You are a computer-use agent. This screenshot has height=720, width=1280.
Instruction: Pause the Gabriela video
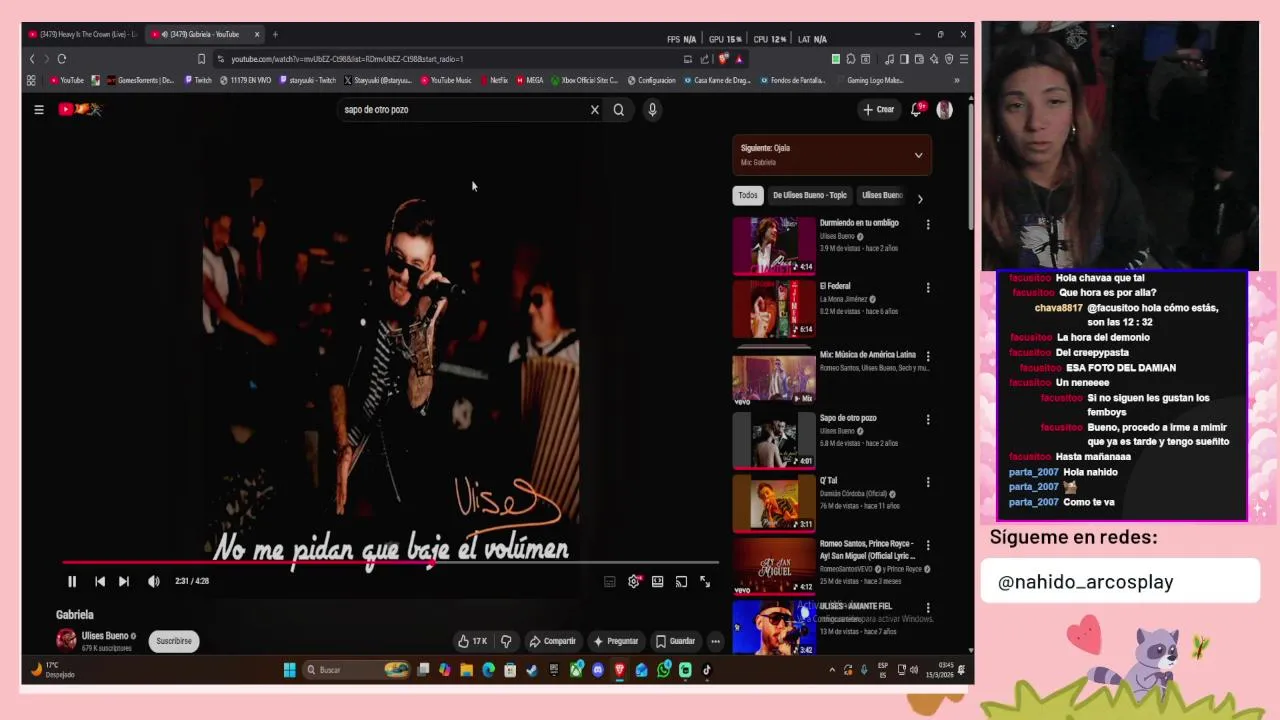pyautogui.click(x=72, y=581)
